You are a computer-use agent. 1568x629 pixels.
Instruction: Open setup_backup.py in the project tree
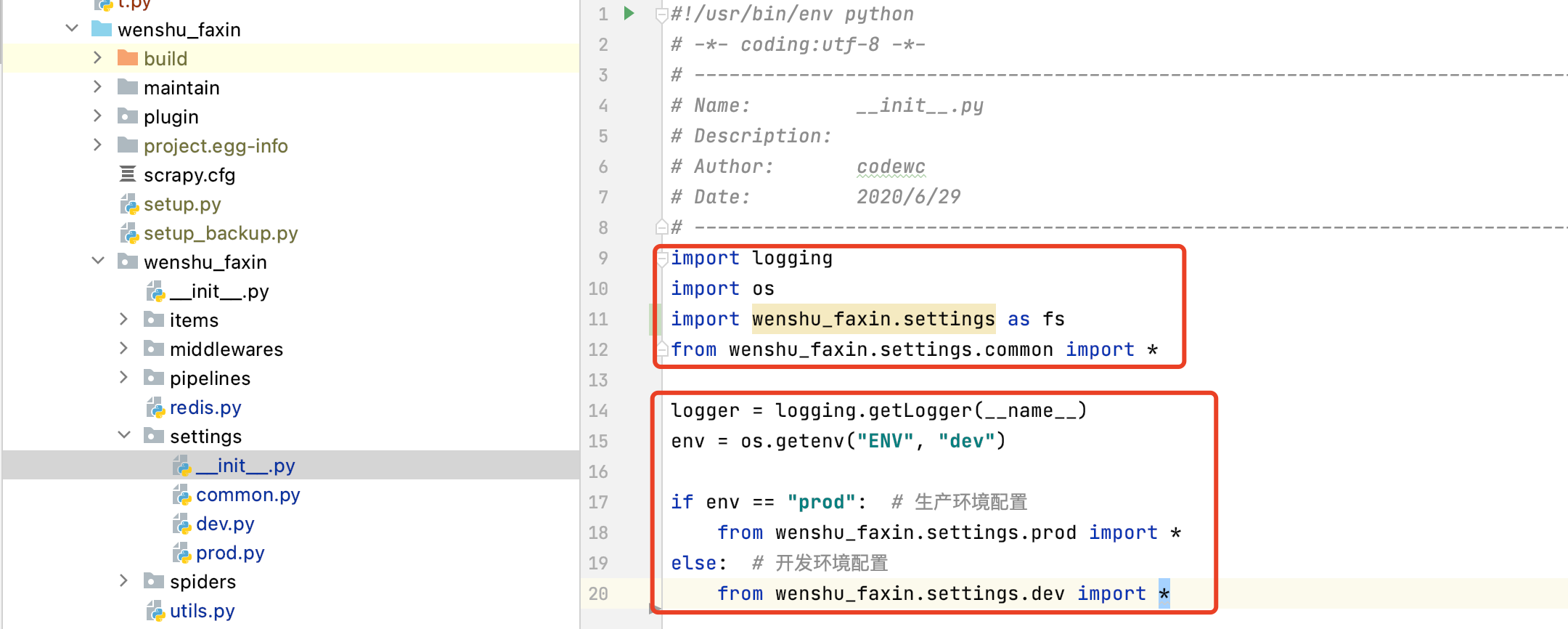[x=221, y=233]
